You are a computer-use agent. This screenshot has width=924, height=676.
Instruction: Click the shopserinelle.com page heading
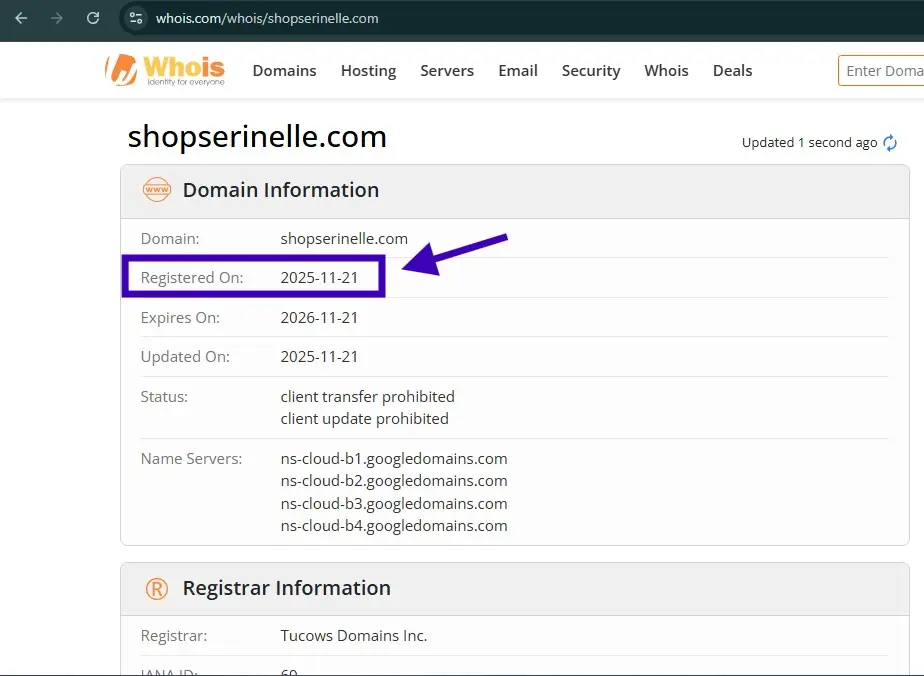[x=257, y=136]
